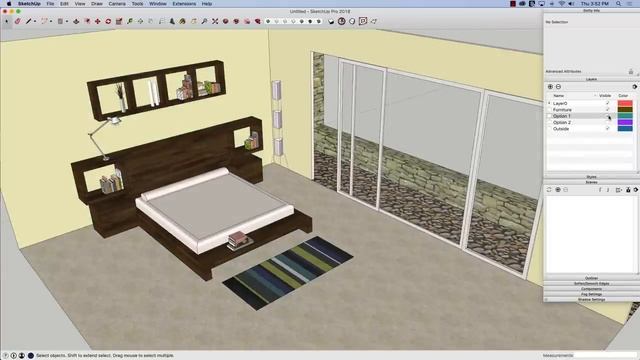The width and height of the screenshot is (640, 360).
Task: Set Furniture as the active layer radio
Action: (x=549, y=109)
